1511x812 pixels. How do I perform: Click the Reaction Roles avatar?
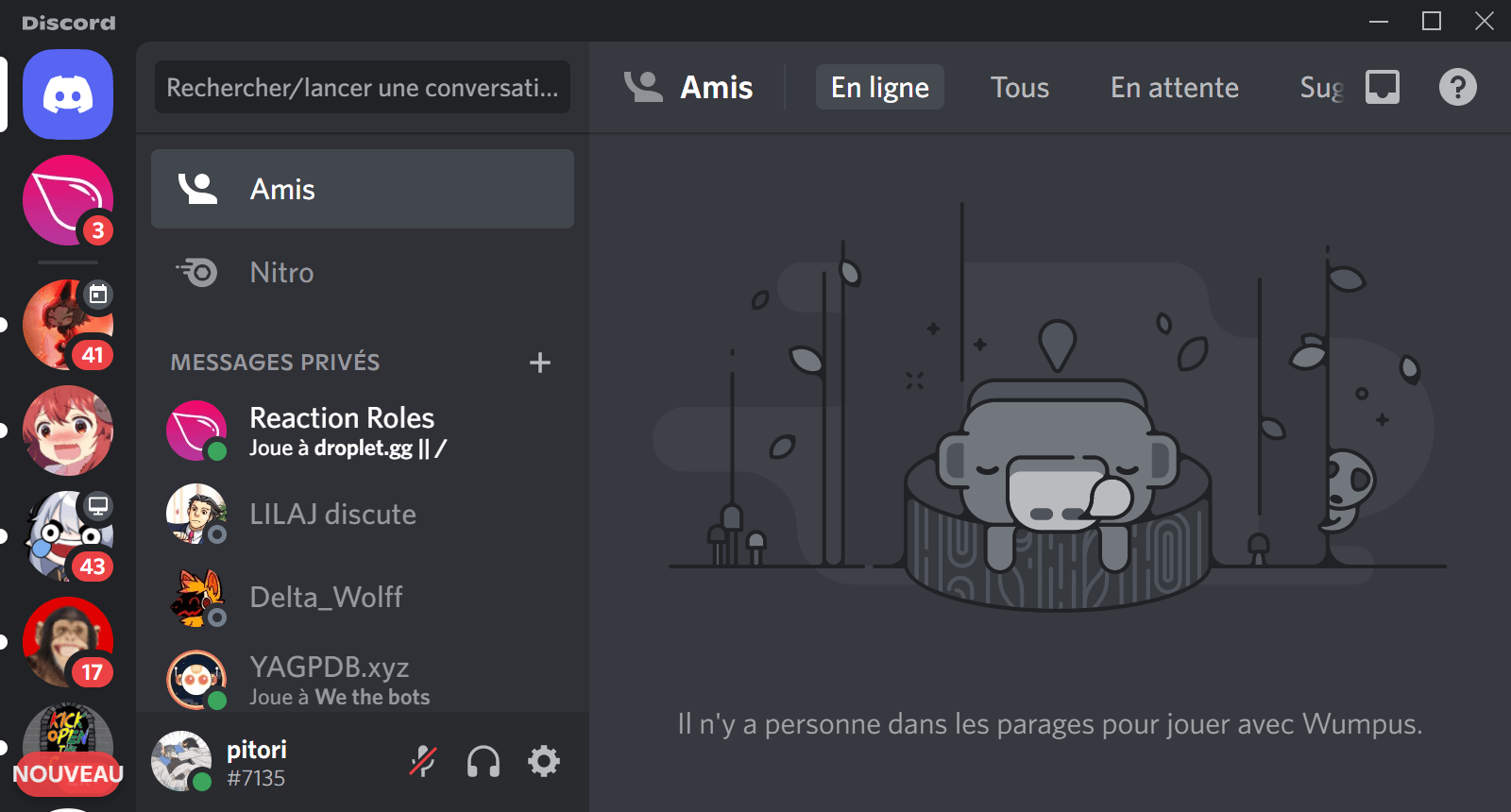[196, 431]
